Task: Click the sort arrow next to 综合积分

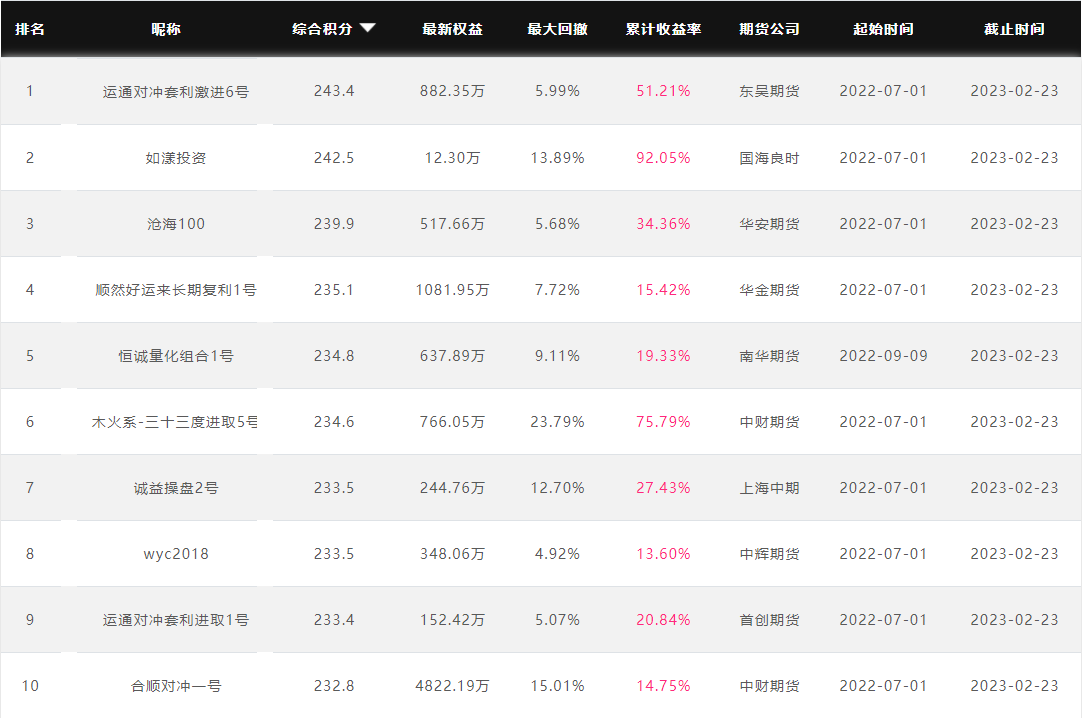Action: pyautogui.click(x=368, y=28)
